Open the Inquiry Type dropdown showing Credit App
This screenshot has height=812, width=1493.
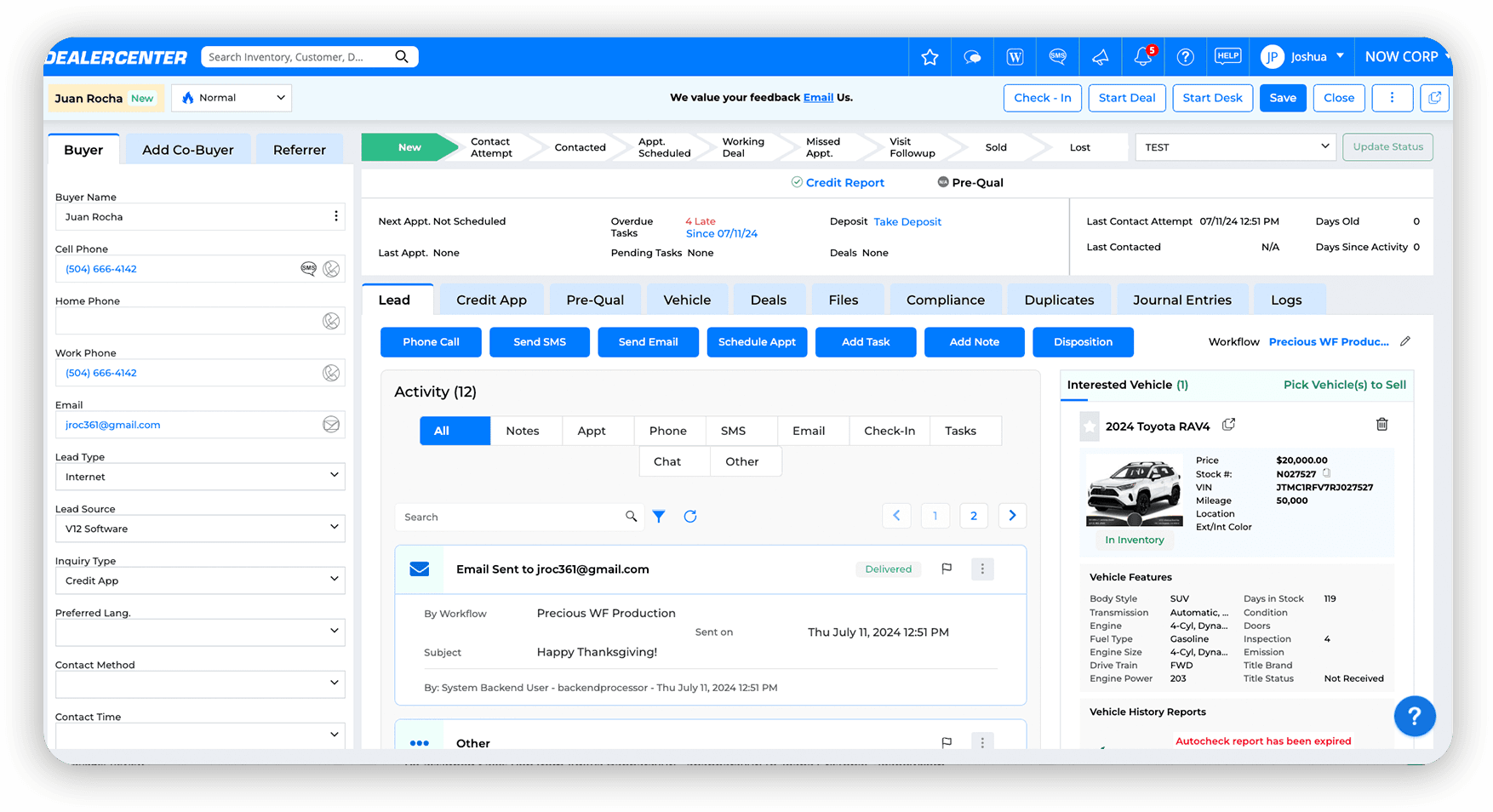tap(334, 580)
